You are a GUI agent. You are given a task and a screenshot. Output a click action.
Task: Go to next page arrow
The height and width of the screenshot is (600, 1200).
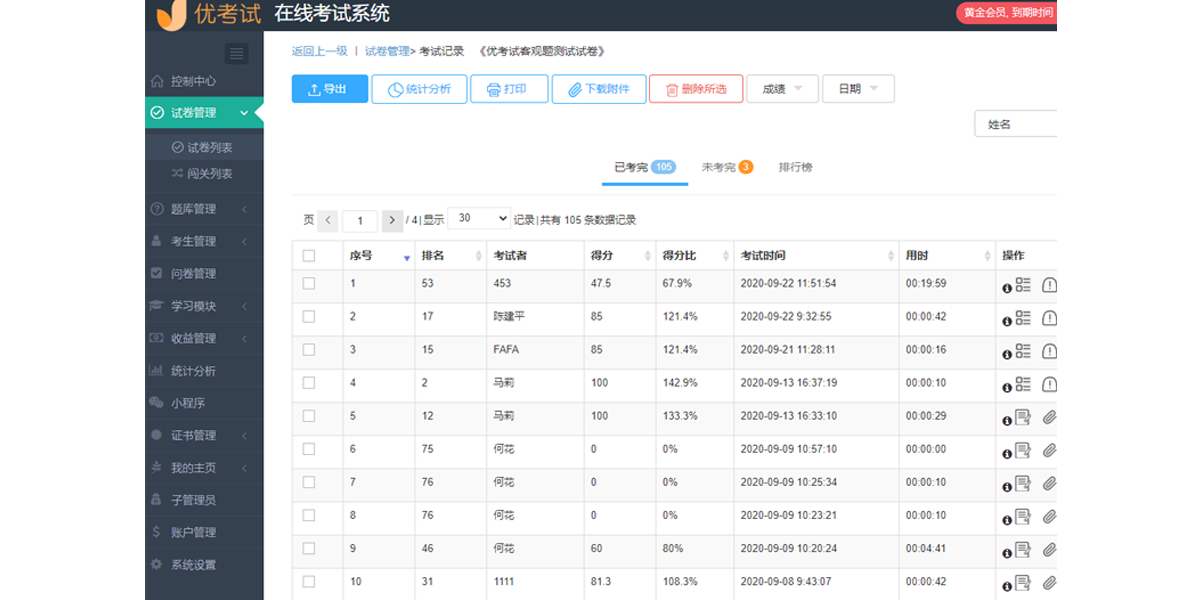(393, 220)
